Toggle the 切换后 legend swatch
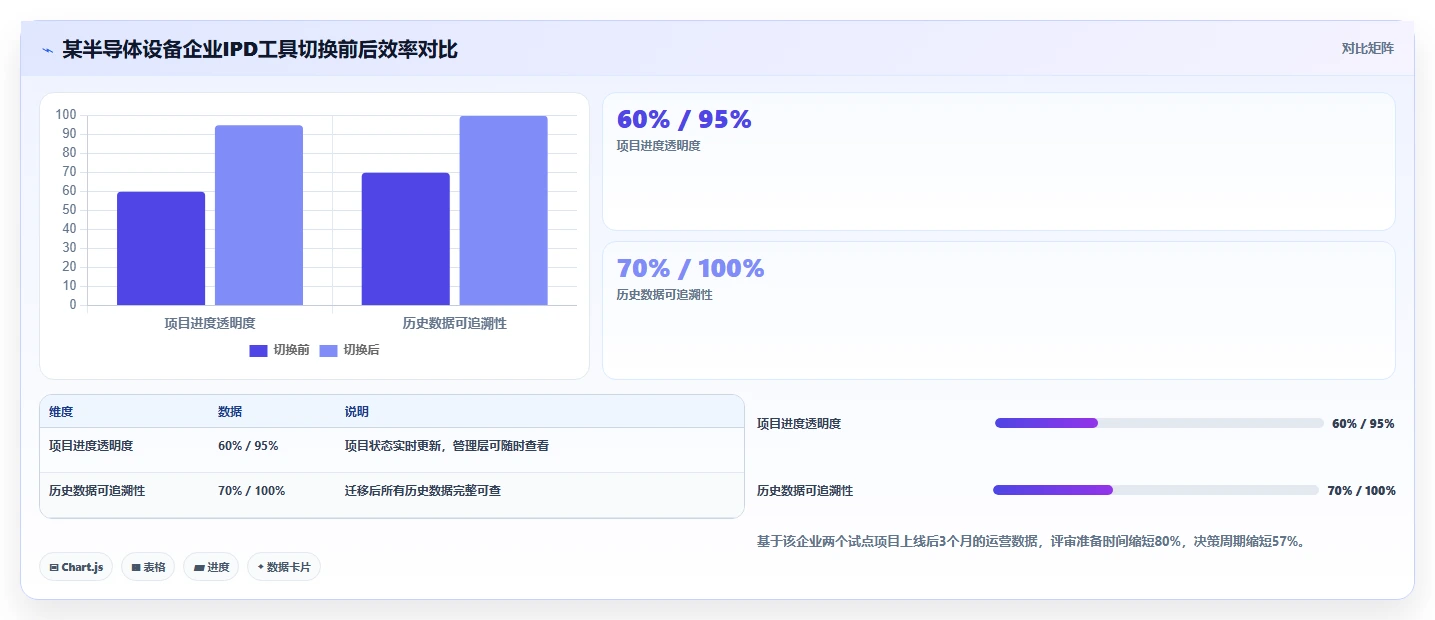This screenshot has height=620, width=1435. pos(329,350)
